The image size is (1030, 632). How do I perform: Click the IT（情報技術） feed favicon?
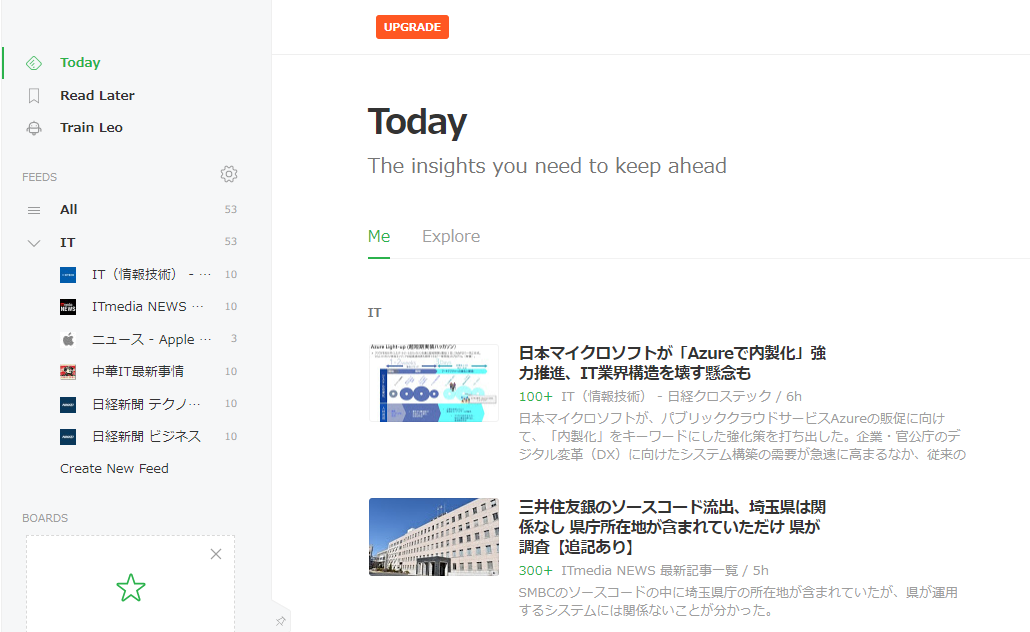tap(68, 275)
